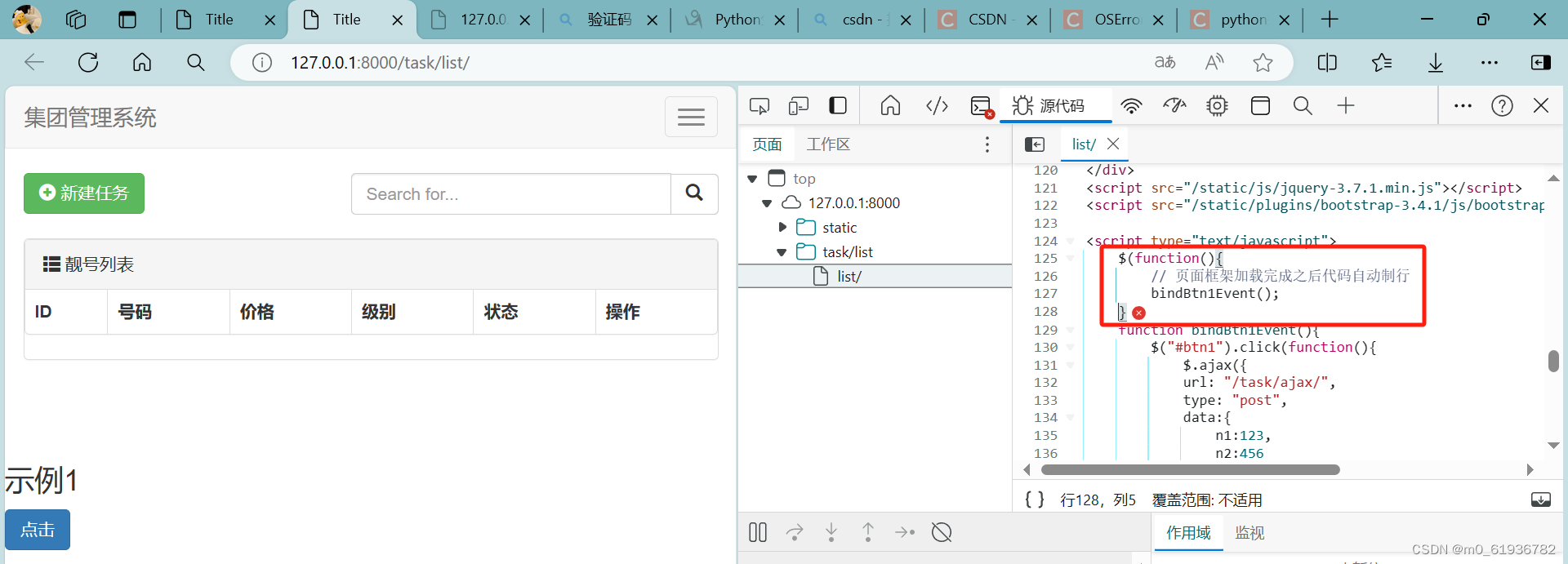The height and width of the screenshot is (564, 1568).
Task: Click the step into debugger button
Action: [x=831, y=533]
